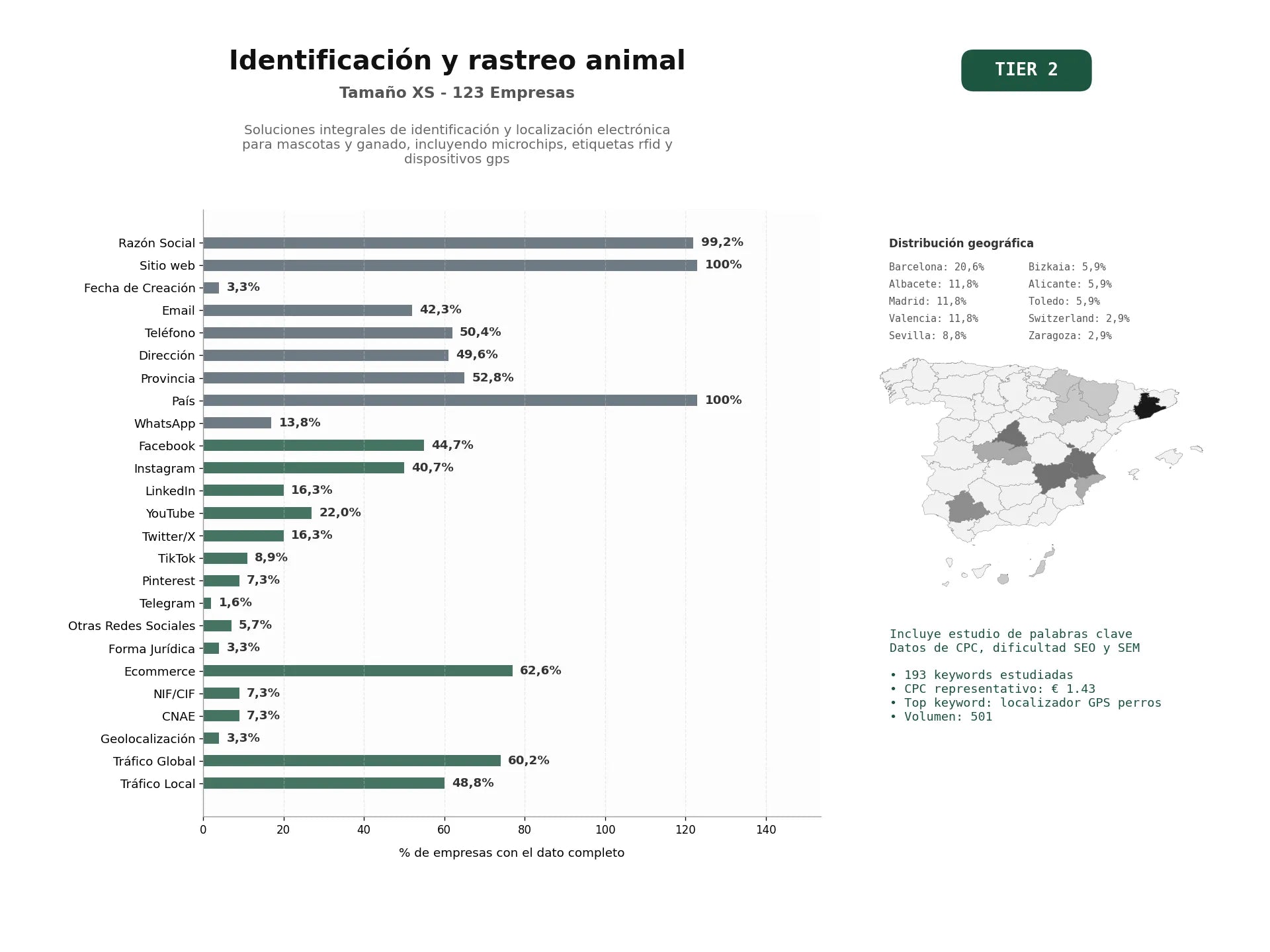The image size is (1270, 952).
Task: Click 'Bizkaia: 5,9%' entry
Action: point(1067,267)
